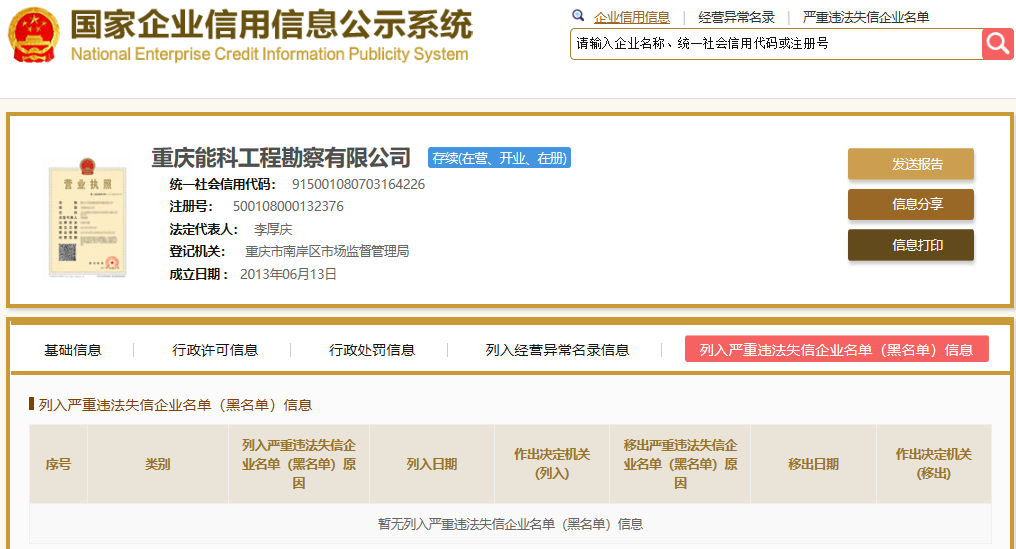1016x549 pixels.
Task: Click the 信息分享 button
Action: tap(911, 204)
